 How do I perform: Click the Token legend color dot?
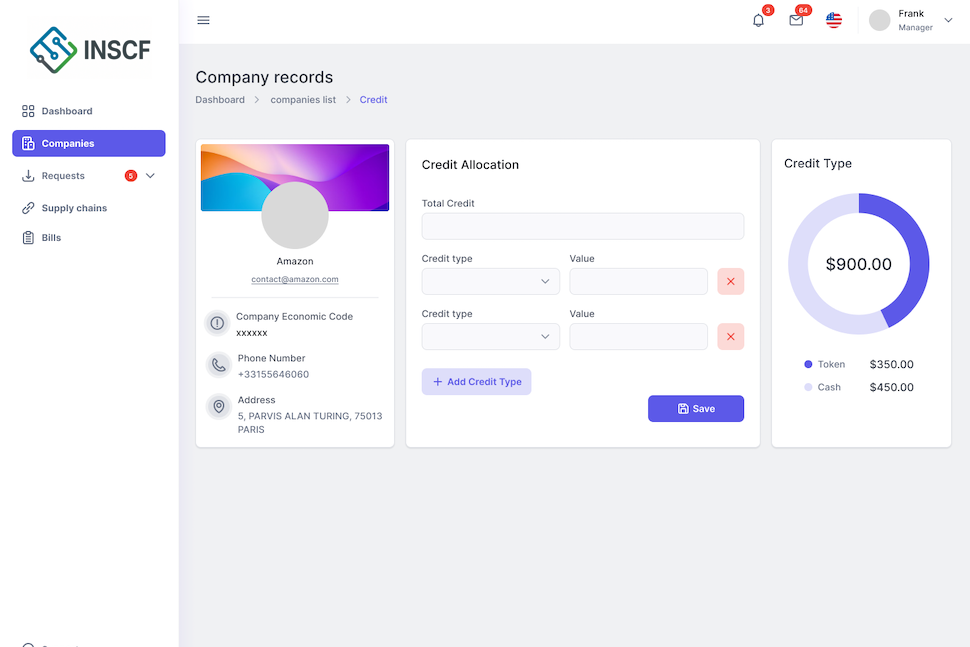808,365
